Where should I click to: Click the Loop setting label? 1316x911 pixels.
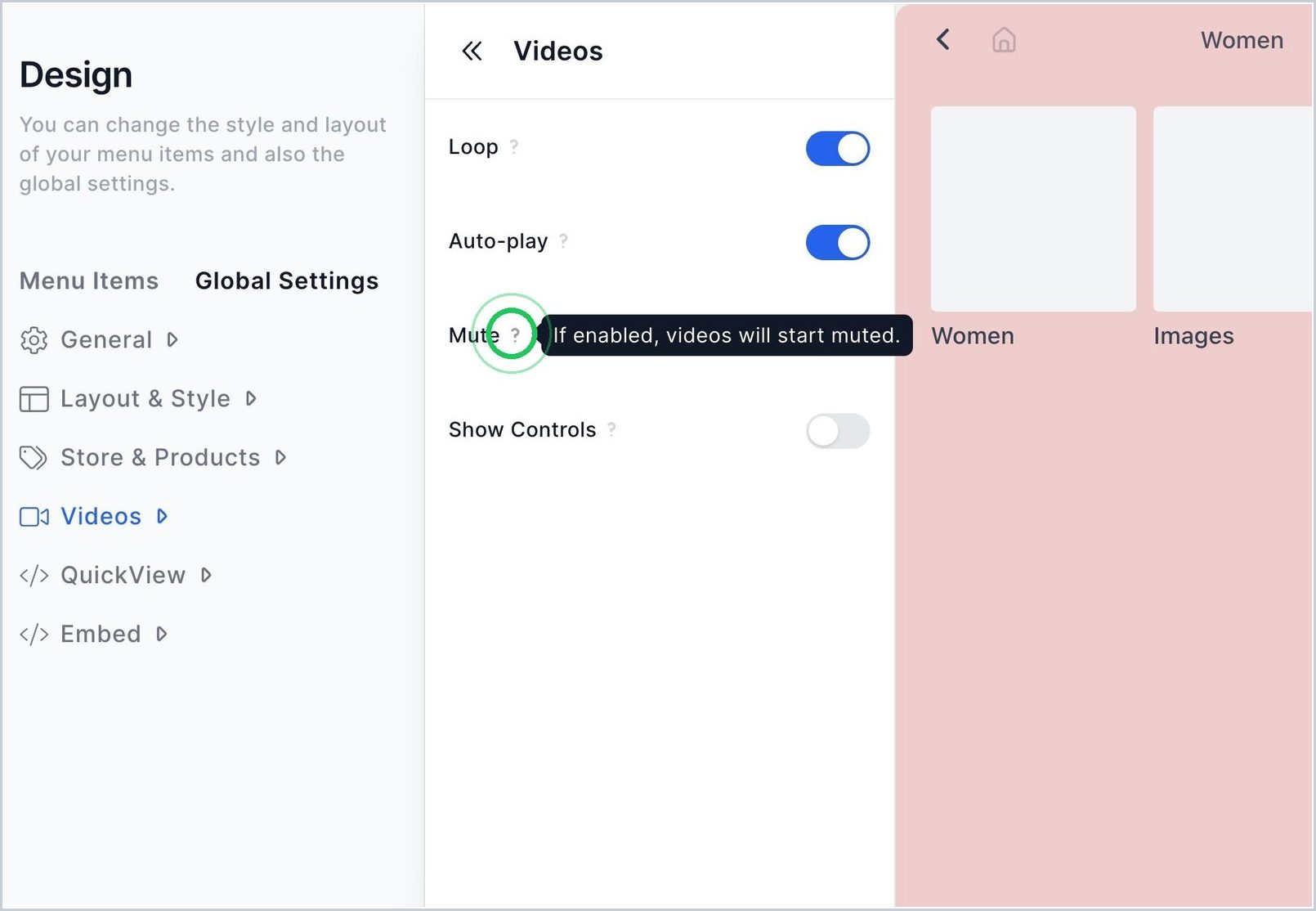(473, 147)
